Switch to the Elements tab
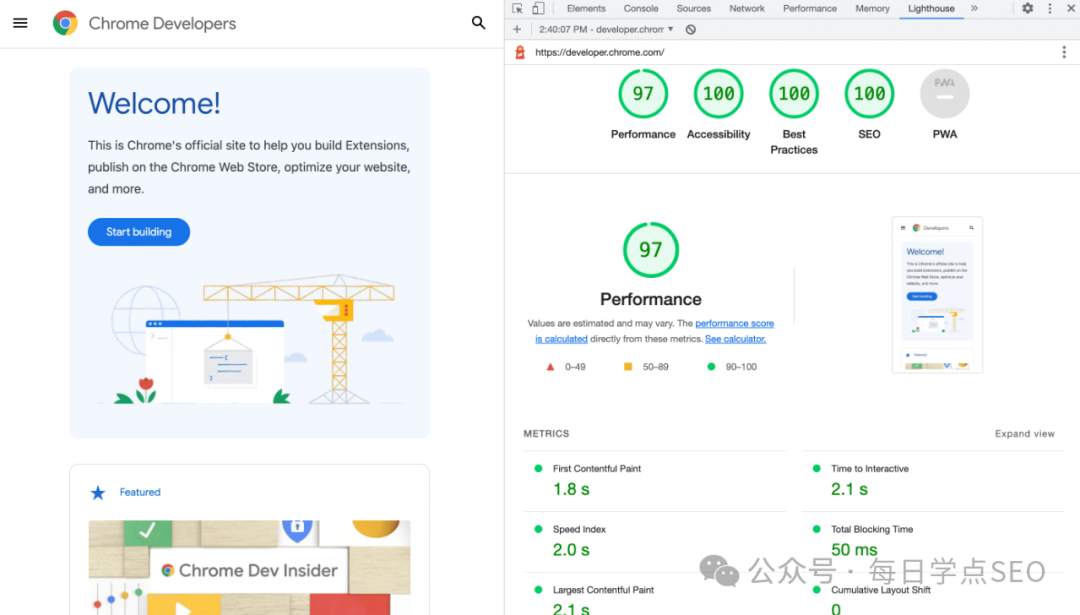This screenshot has height=615, width=1080. tap(585, 8)
